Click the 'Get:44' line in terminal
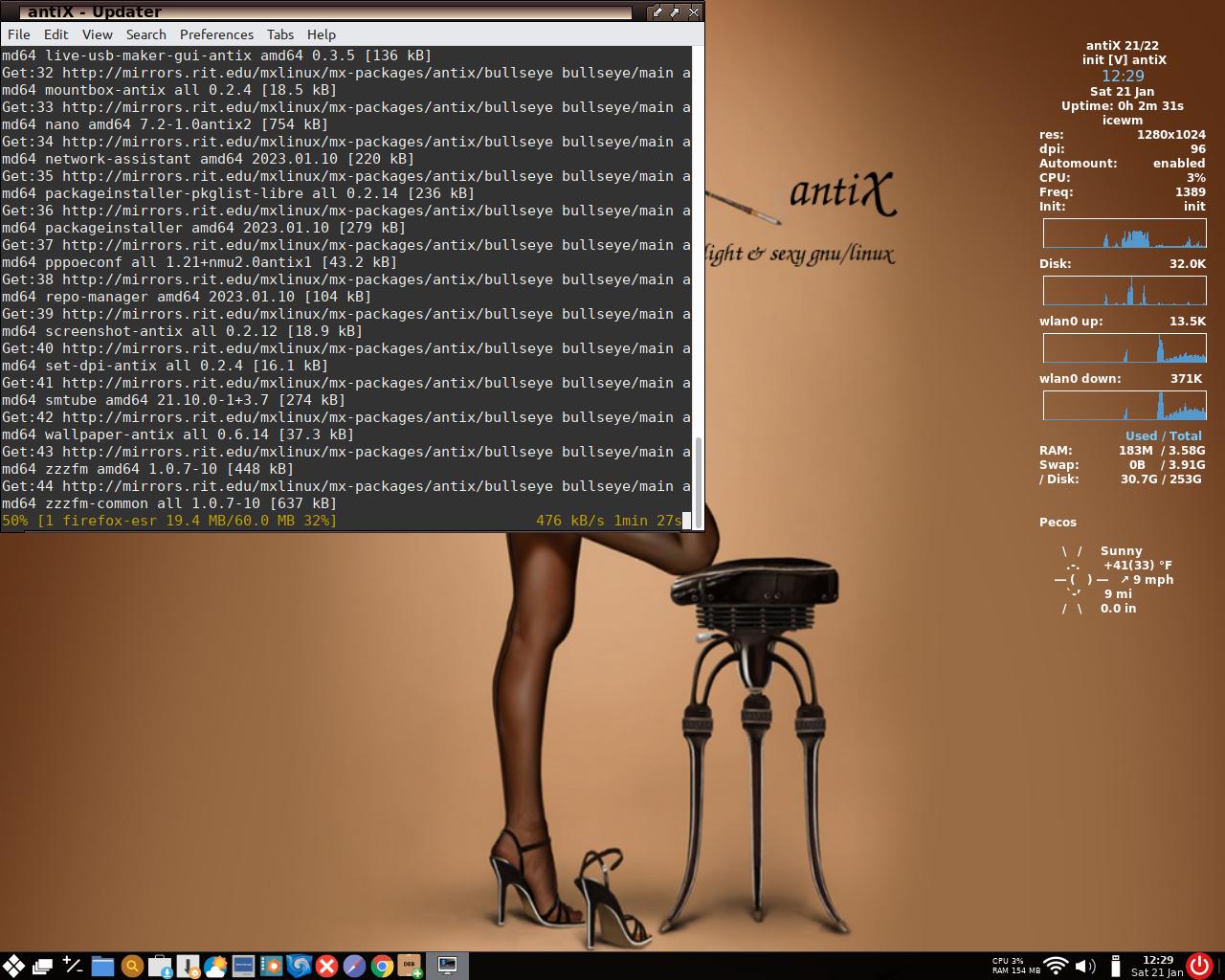This screenshot has height=980, width=1225. coord(345,486)
